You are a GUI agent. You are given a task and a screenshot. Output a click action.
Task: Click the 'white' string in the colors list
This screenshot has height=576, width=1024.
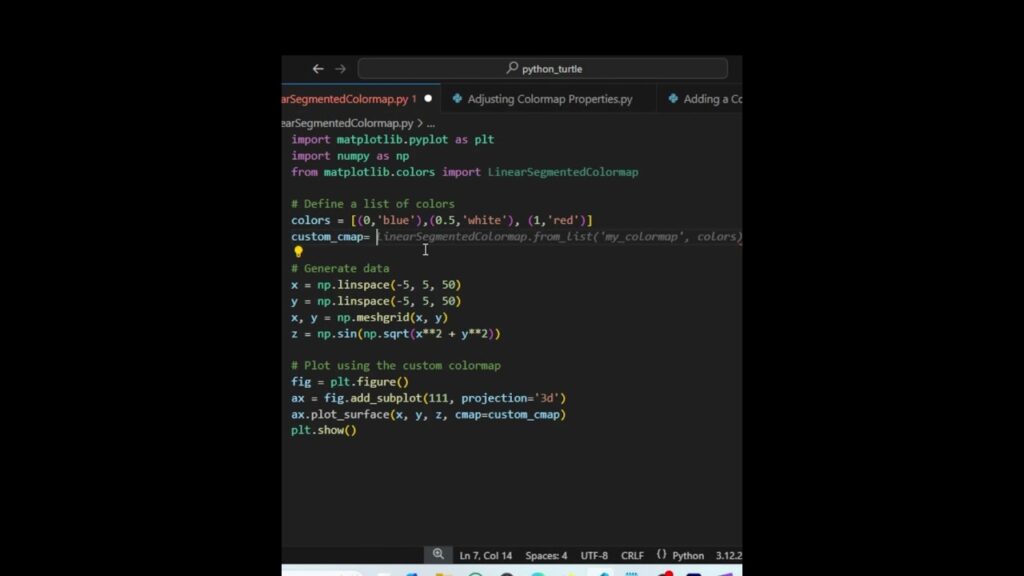[x=485, y=221]
